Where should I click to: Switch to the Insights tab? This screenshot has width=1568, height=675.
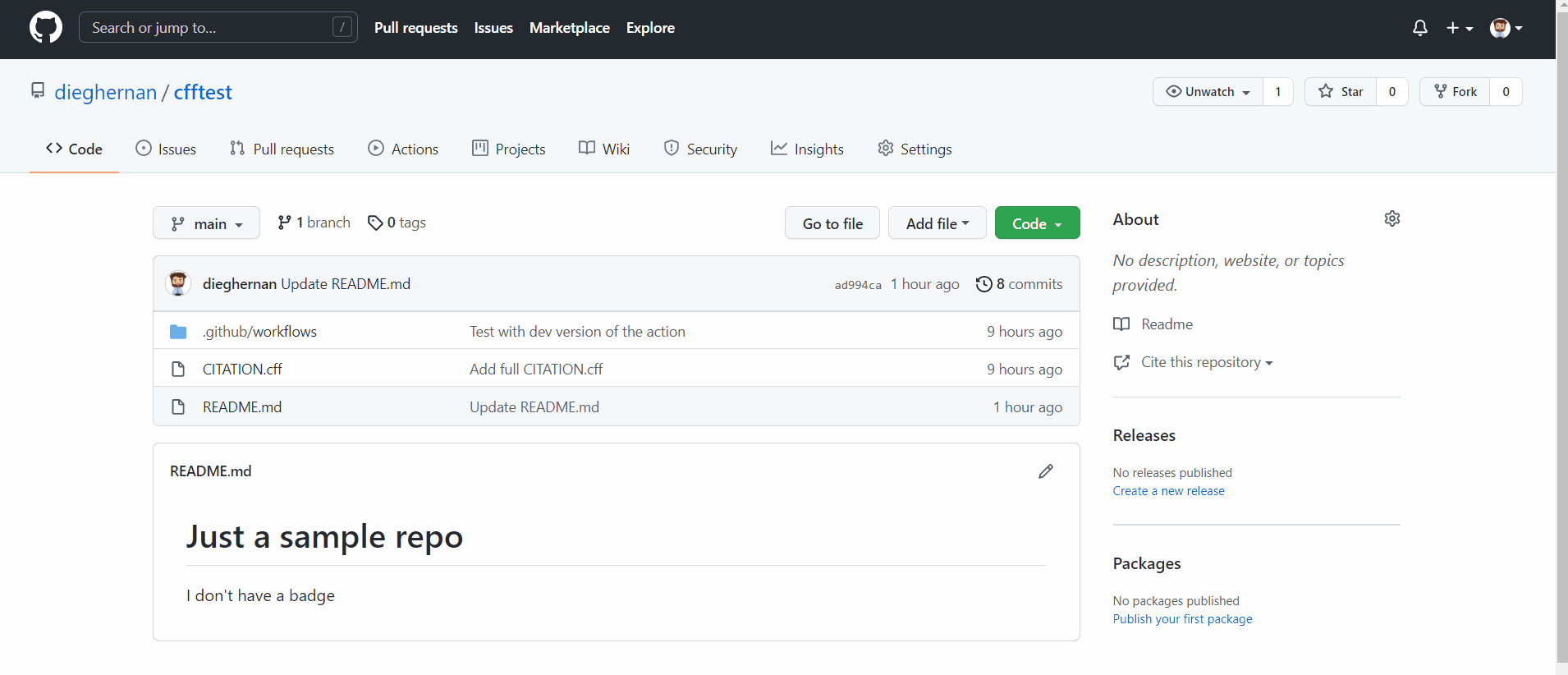pyautogui.click(x=807, y=149)
